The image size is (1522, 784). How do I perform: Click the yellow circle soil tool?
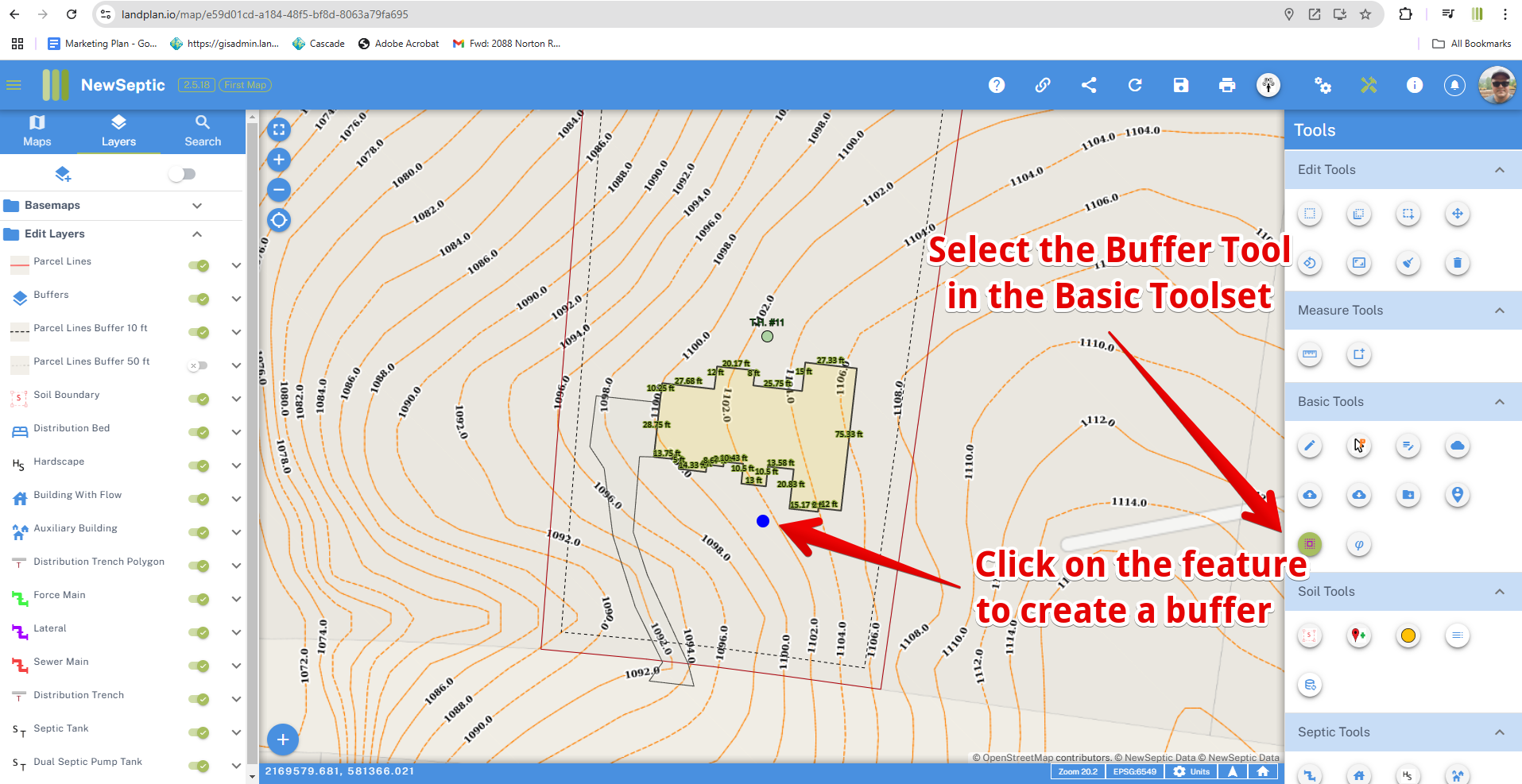(x=1408, y=635)
